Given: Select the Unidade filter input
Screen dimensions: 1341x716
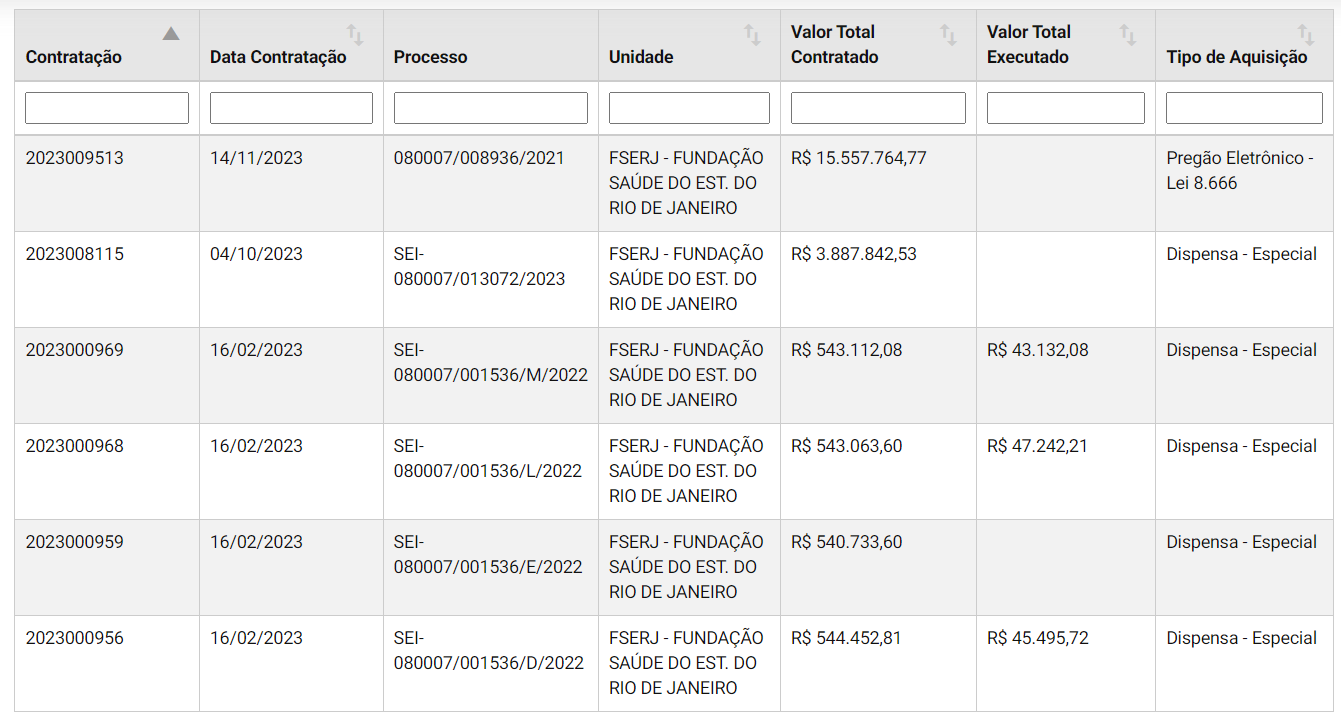Looking at the screenshot, I should point(689,108).
